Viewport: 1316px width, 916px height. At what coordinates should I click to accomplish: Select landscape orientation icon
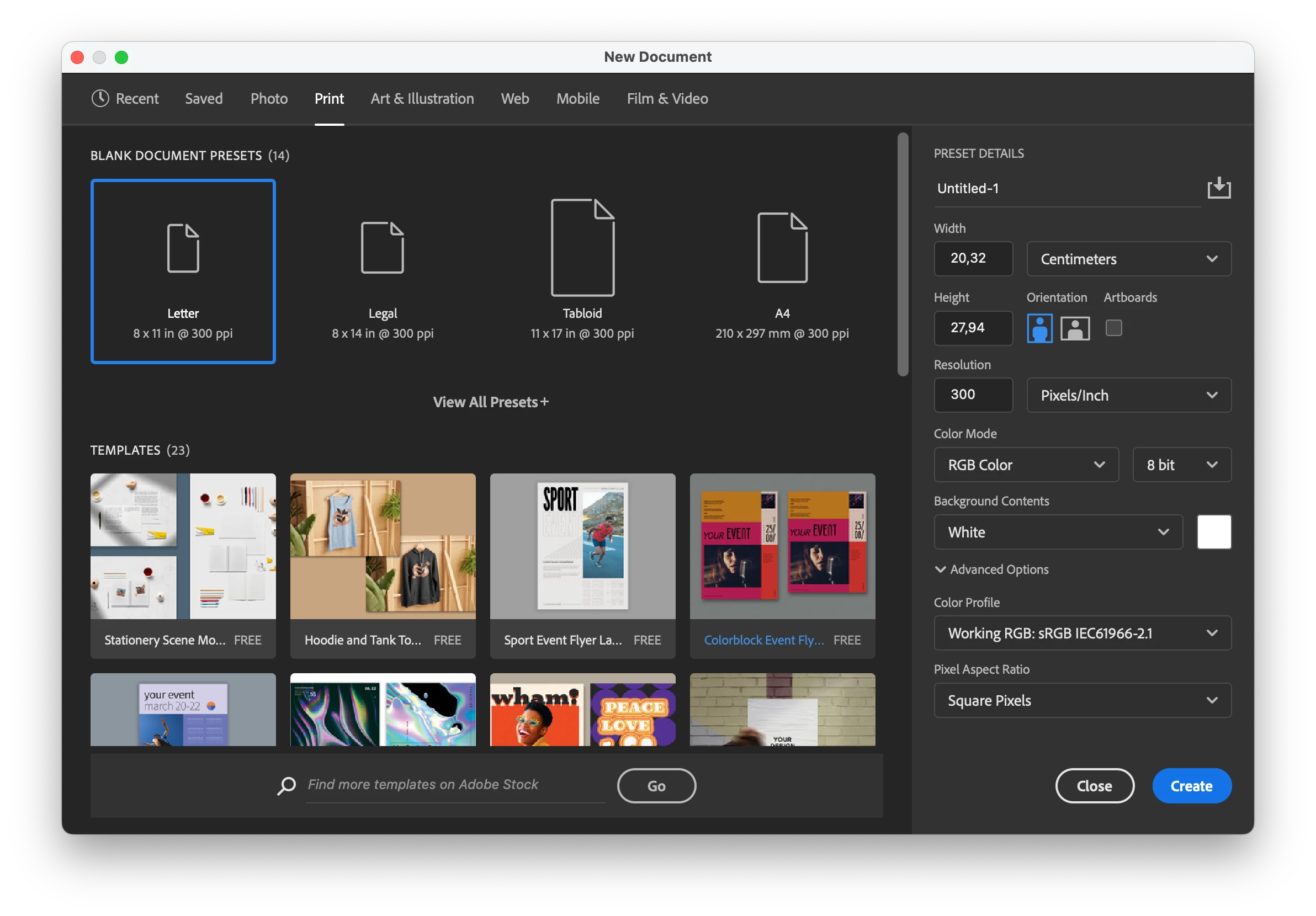(1075, 328)
